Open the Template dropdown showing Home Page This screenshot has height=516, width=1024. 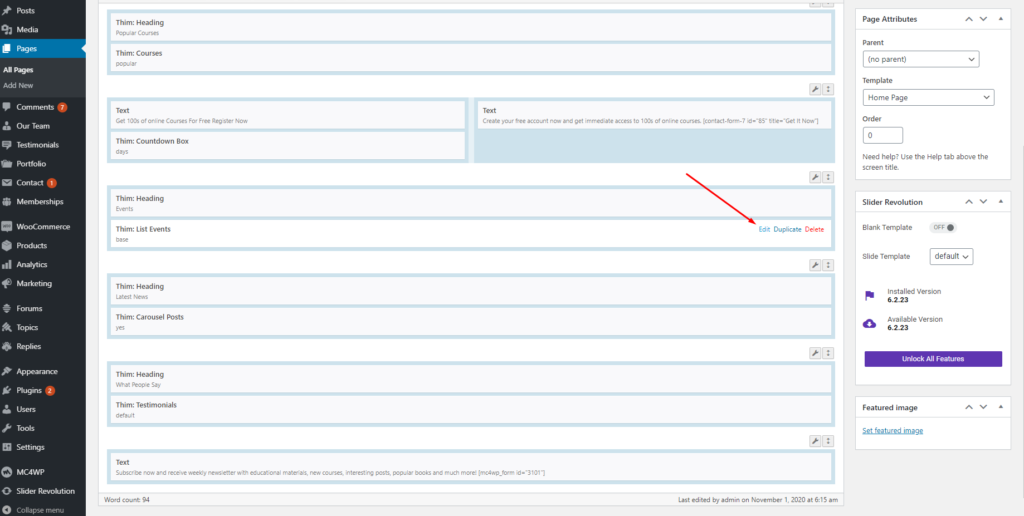coord(928,97)
